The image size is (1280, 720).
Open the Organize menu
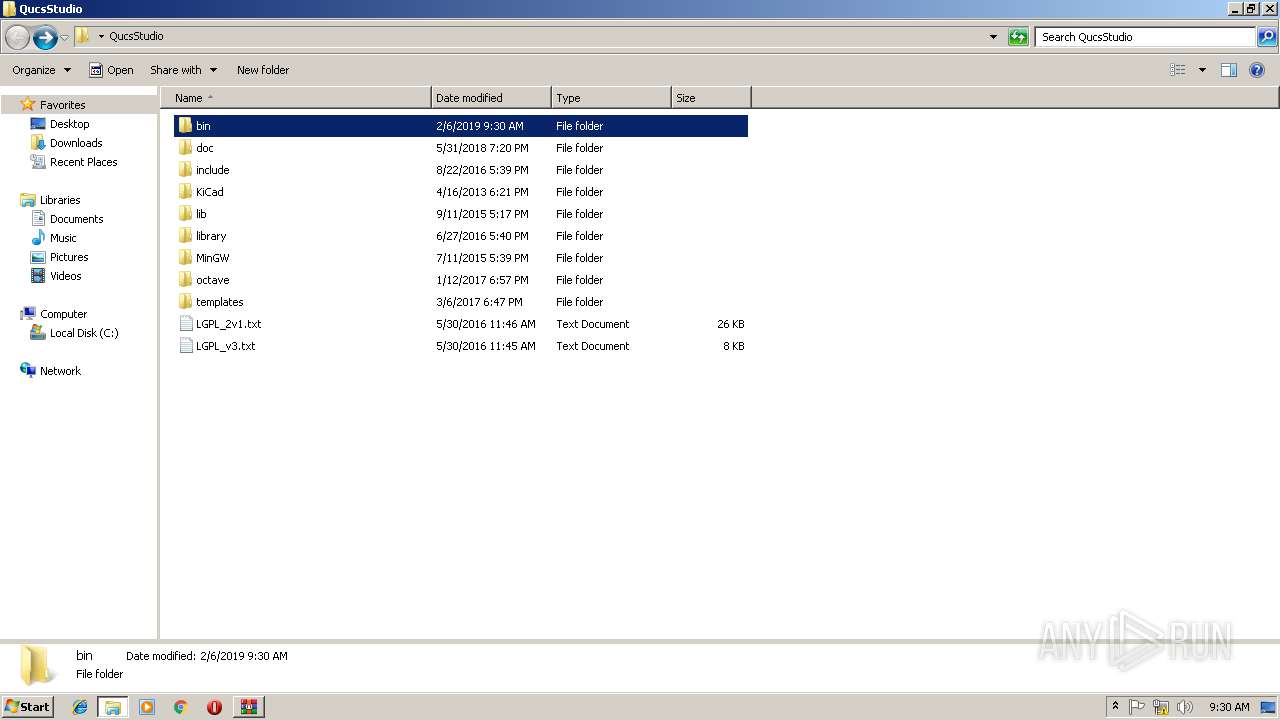point(41,70)
